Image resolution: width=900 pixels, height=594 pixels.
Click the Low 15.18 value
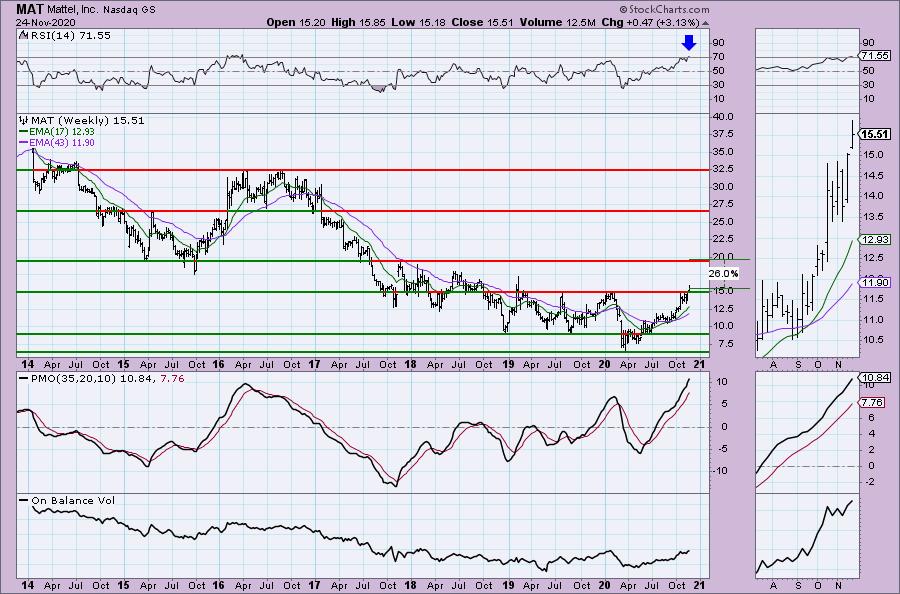[419, 22]
